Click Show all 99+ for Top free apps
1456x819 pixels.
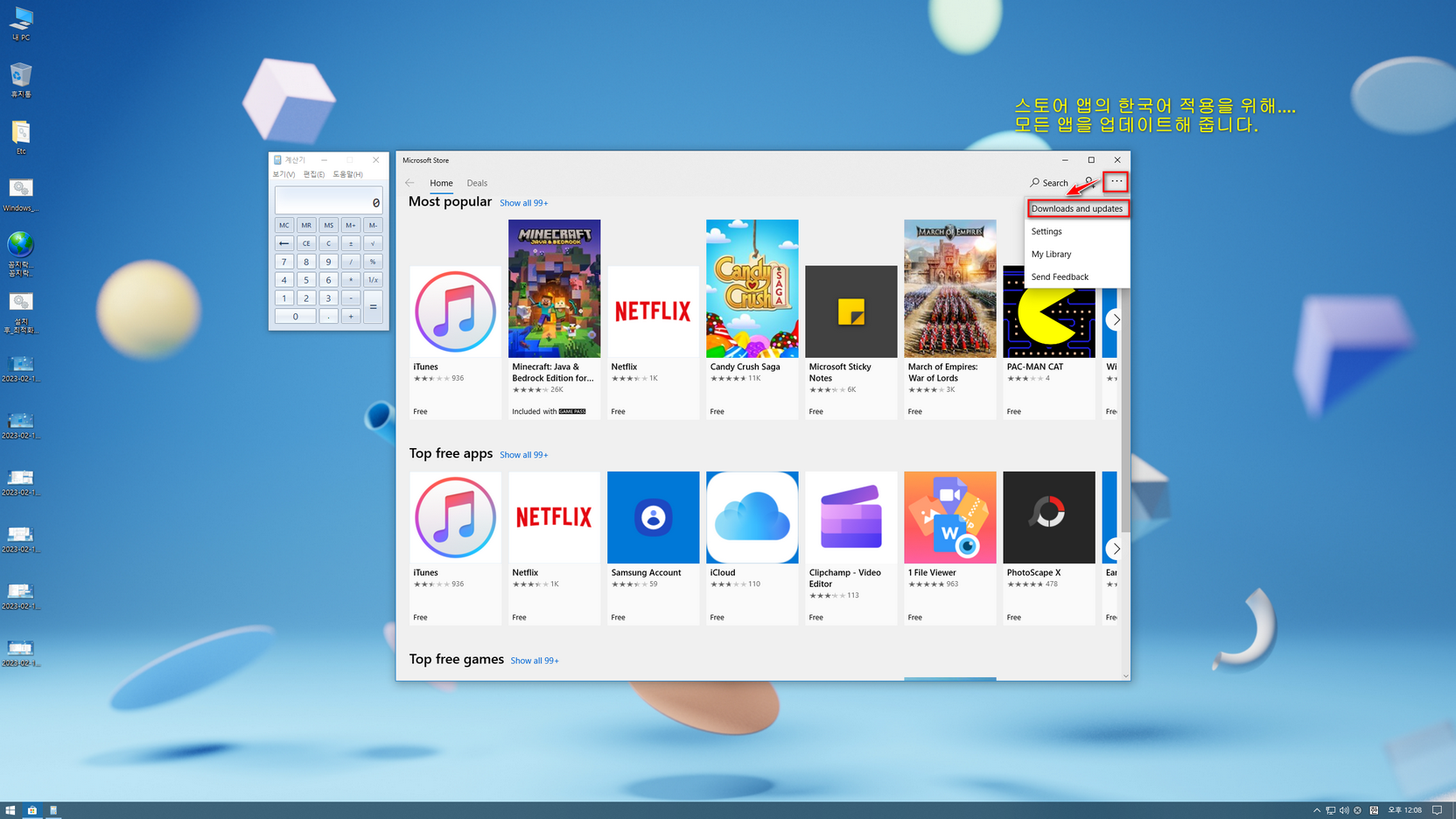click(x=523, y=455)
